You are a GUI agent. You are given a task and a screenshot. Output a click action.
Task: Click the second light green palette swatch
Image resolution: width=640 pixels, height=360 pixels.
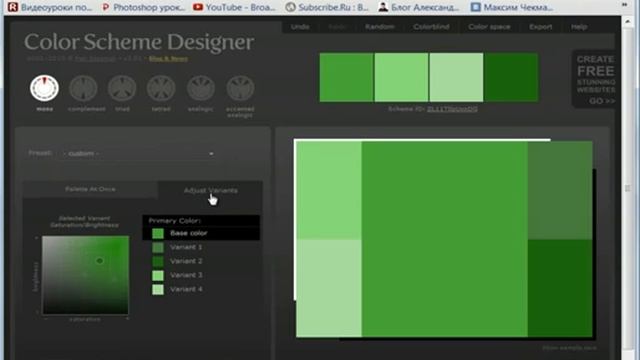[x=401, y=77]
